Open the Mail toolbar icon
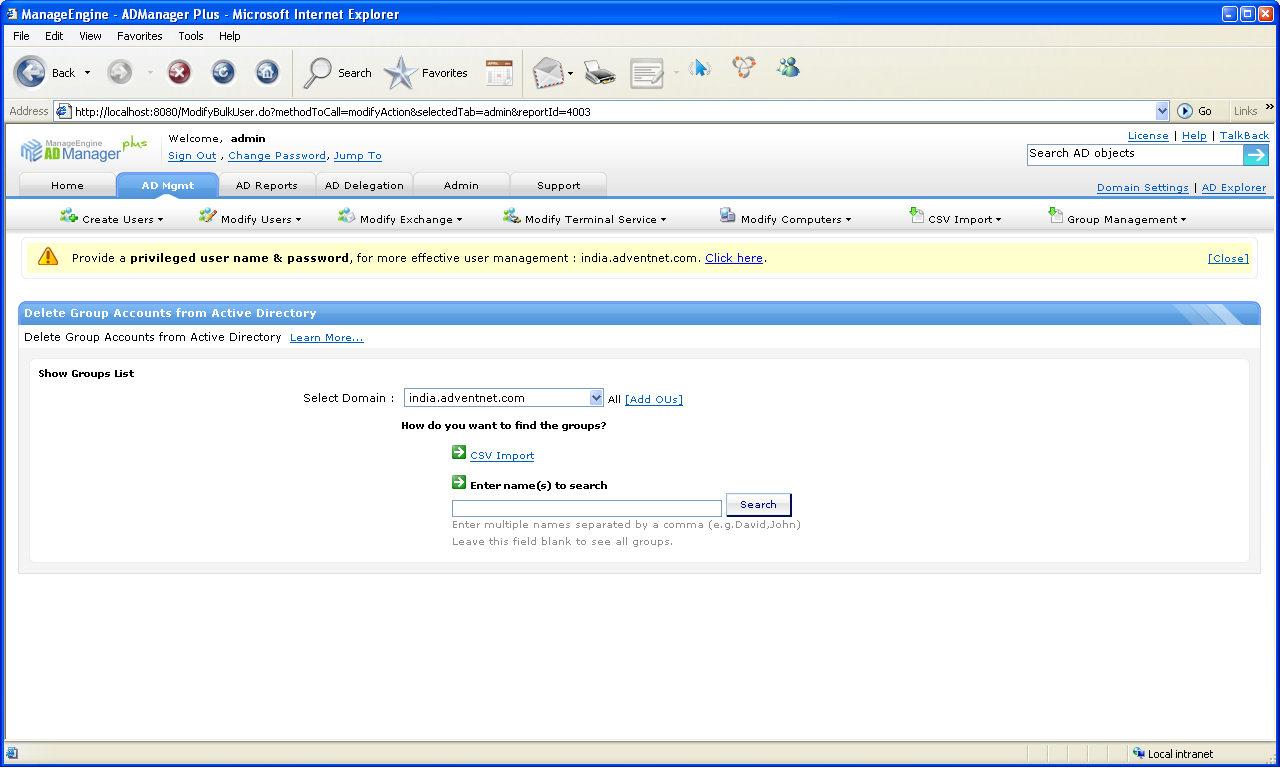1280x768 pixels. pyautogui.click(x=547, y=72)
